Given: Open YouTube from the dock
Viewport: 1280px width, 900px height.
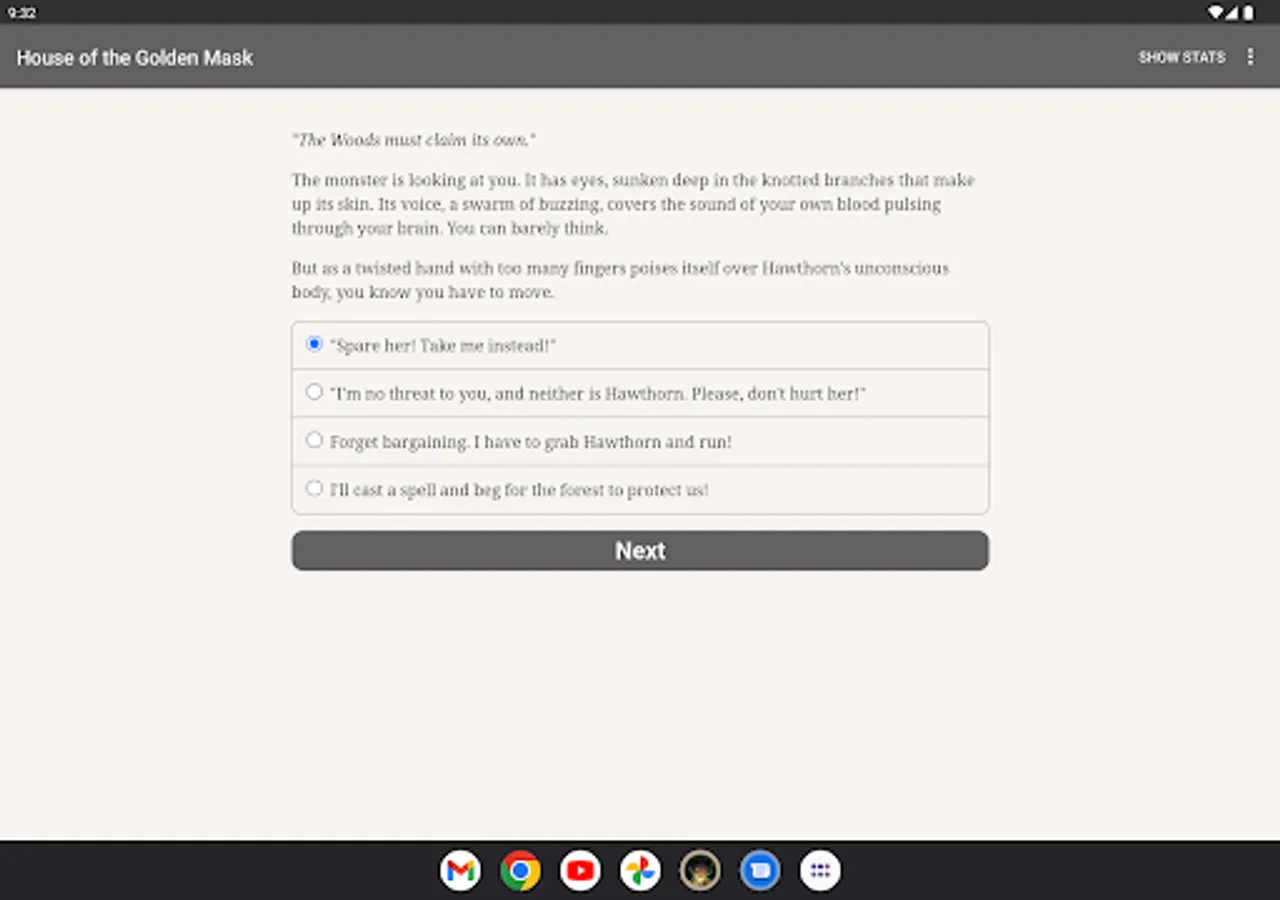Looking at the screenshot, I should (580, 870).
